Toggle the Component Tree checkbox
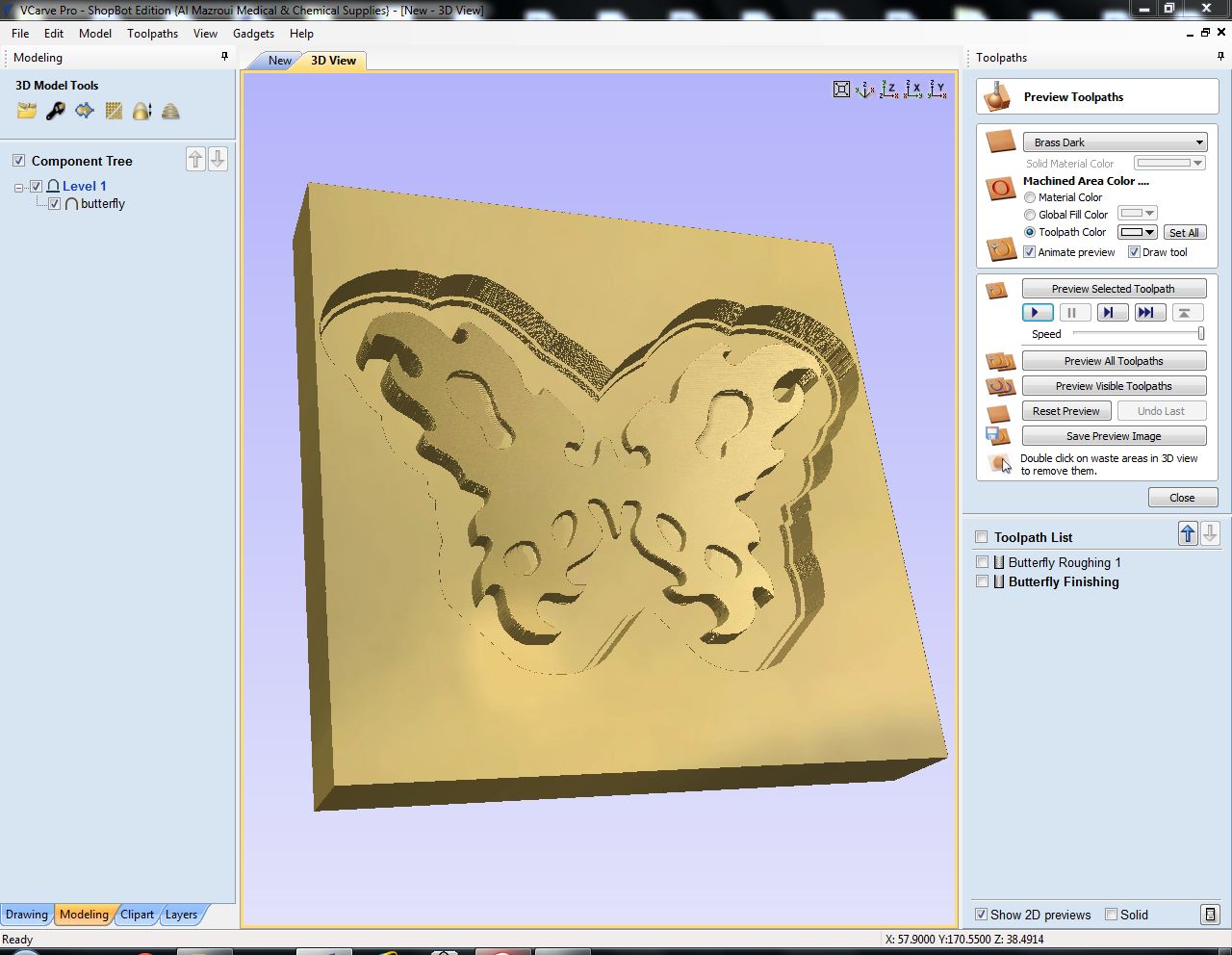 18,160
